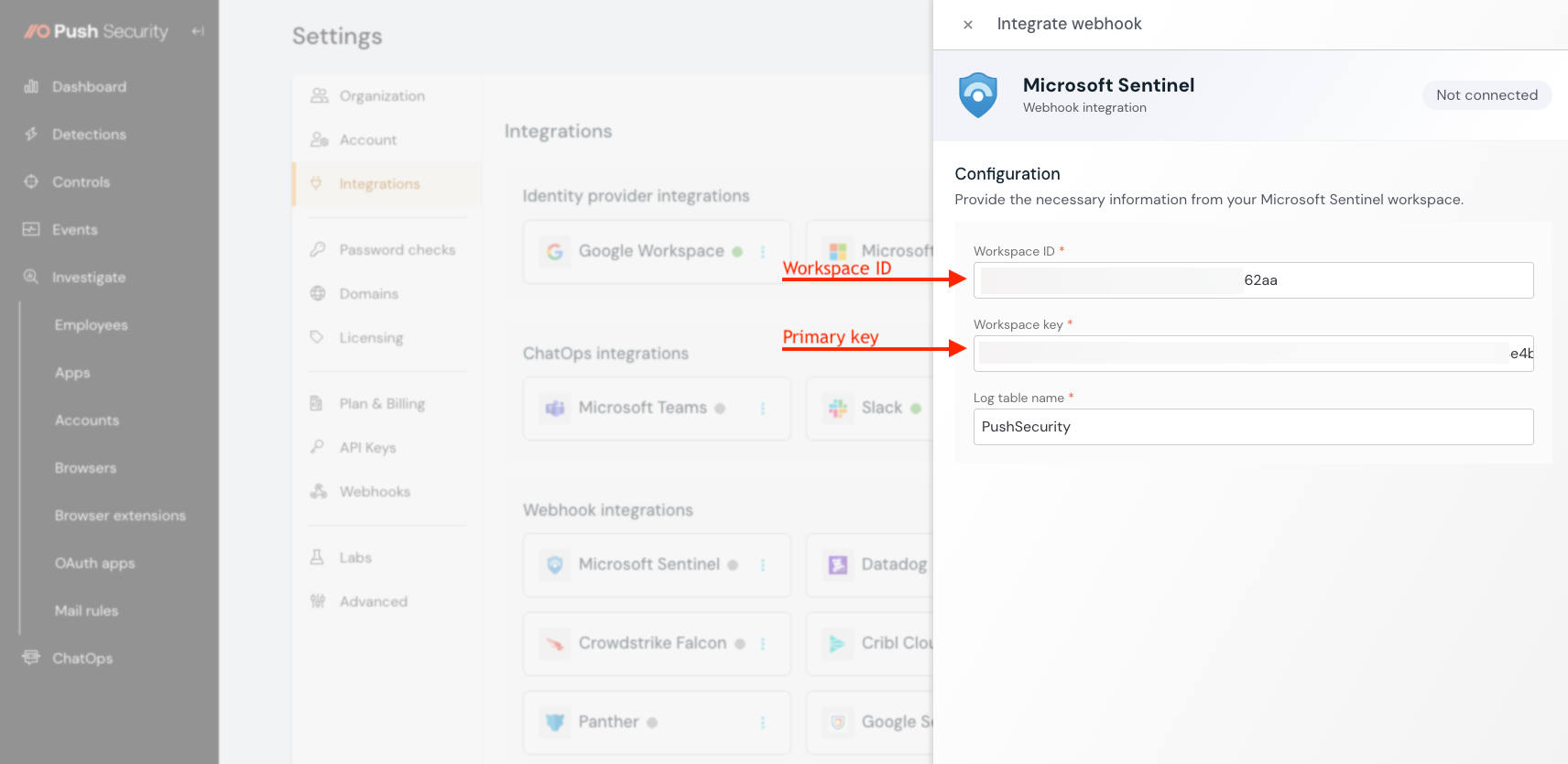This screenshot has width=1568, height=764.
Task: Open the Dashboard page
Action: pyautogui.click(x=89, y=87)
